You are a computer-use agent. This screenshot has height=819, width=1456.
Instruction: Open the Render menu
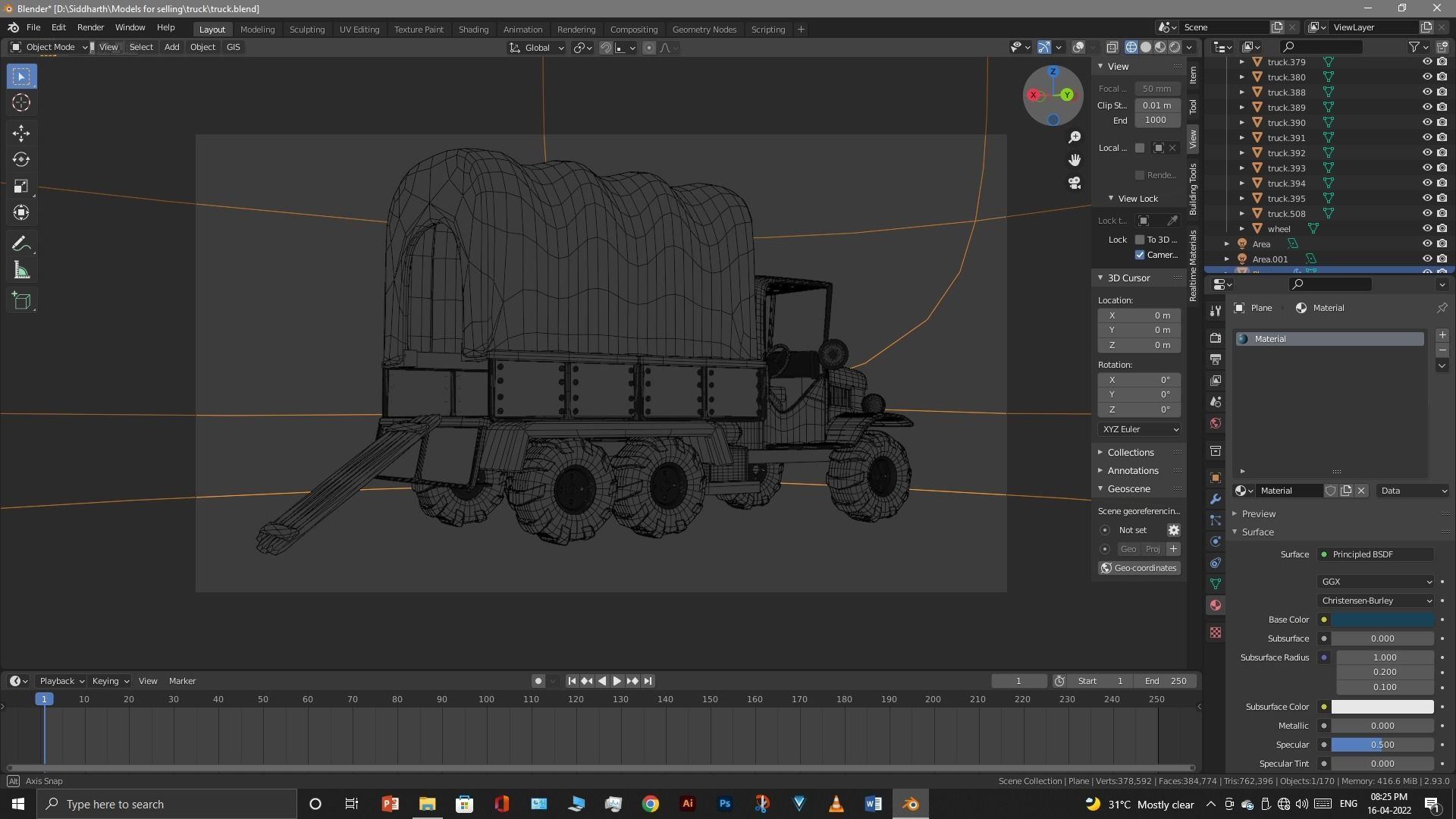90,27
